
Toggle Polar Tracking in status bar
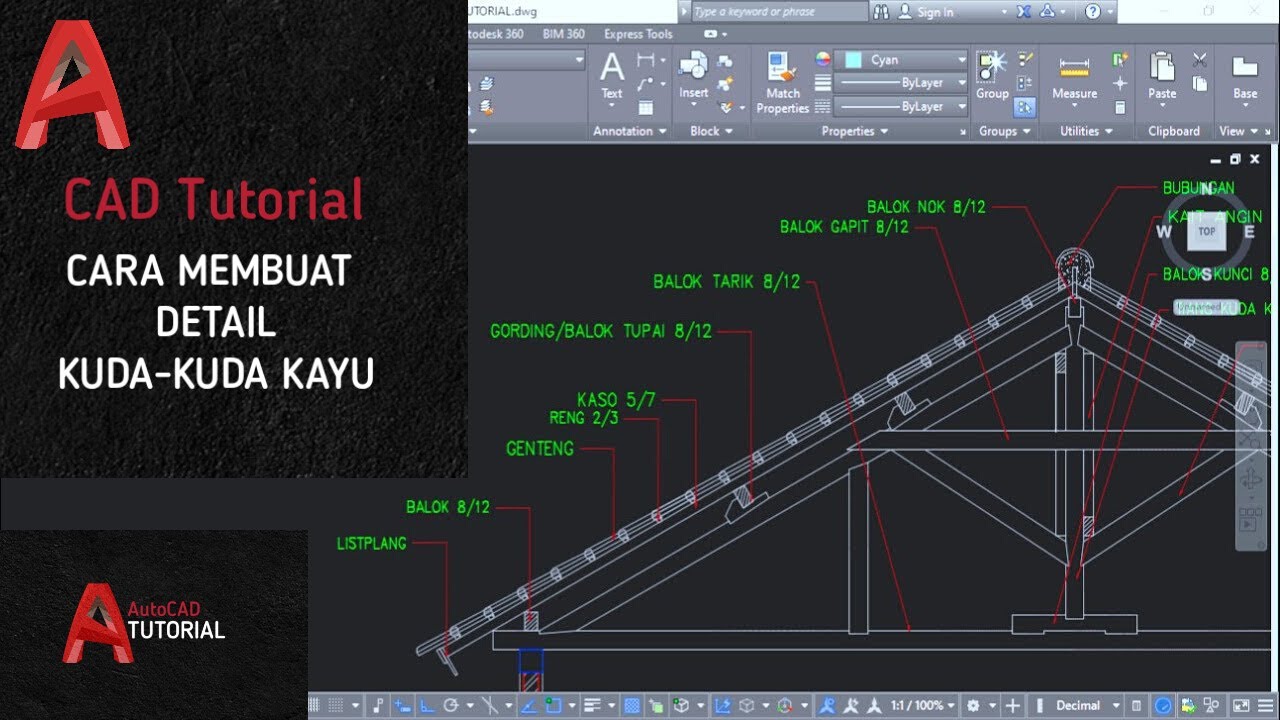[x=451, y=706]
